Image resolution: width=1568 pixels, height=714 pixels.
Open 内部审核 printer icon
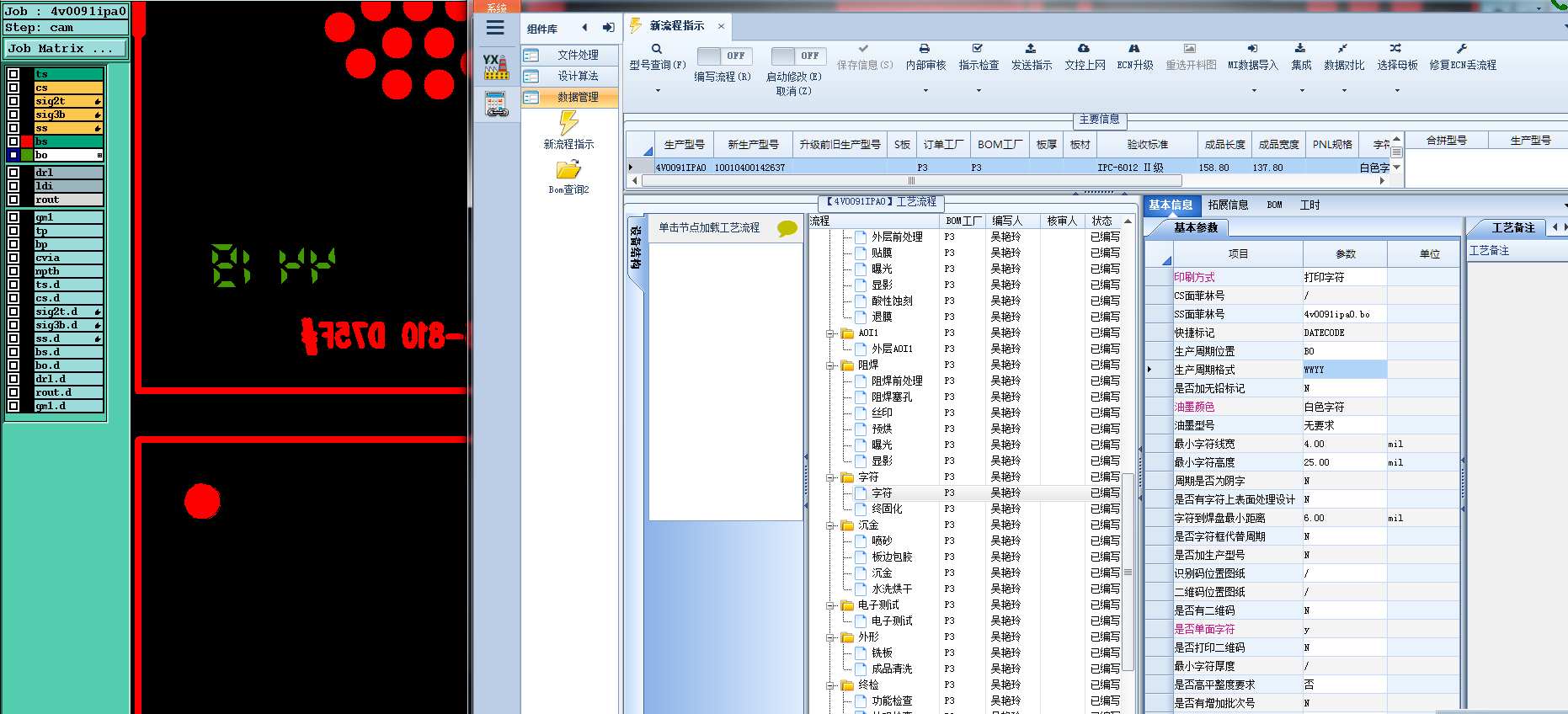(925, 49)
